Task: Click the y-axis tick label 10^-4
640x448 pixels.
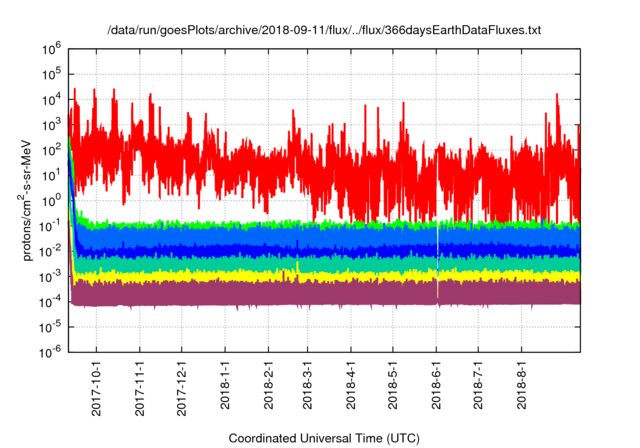Action: [x=50, y=302]
